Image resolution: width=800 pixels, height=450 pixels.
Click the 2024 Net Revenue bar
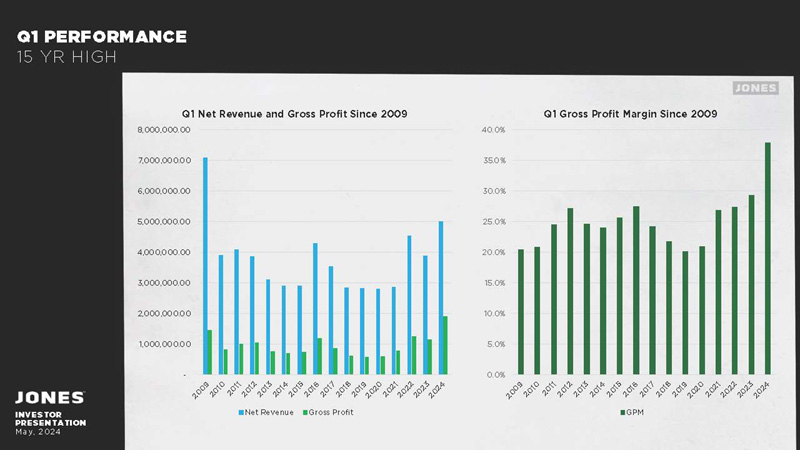441,298
